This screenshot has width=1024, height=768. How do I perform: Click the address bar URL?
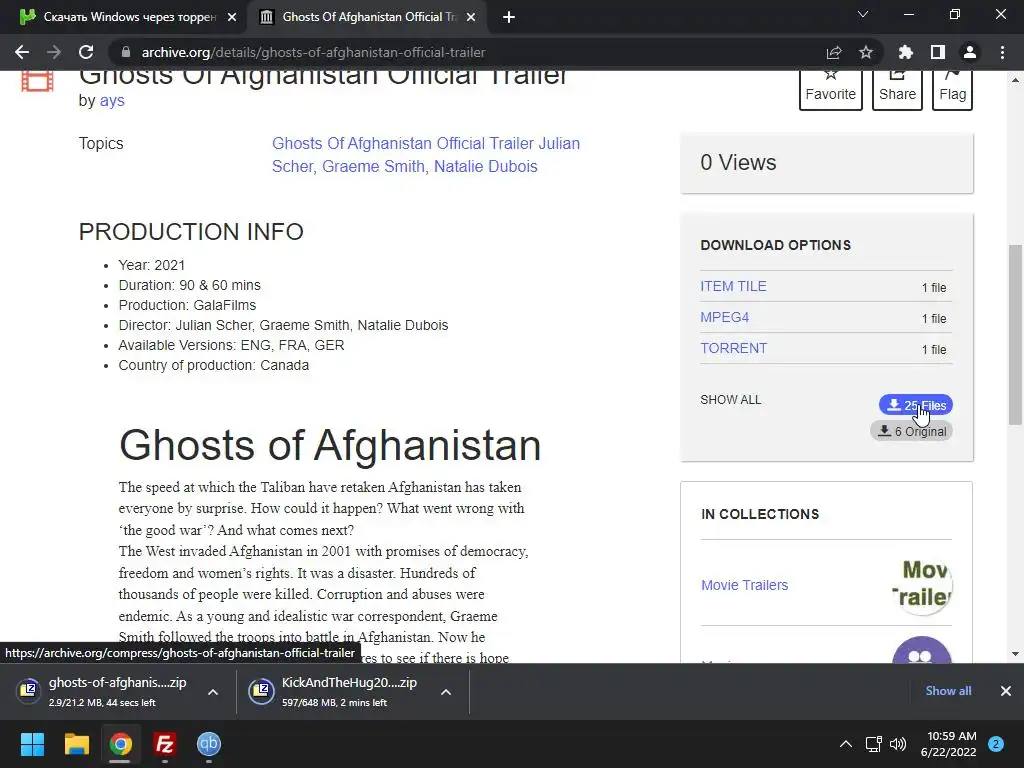pyautogui.click(x=313, y=52)
